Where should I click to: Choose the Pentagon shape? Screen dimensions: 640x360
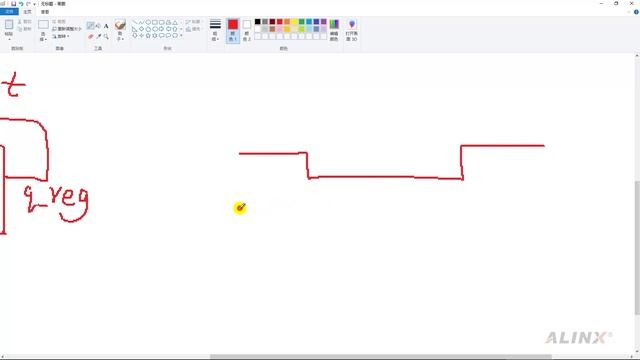pyautogui.click(x=148, y=29)
